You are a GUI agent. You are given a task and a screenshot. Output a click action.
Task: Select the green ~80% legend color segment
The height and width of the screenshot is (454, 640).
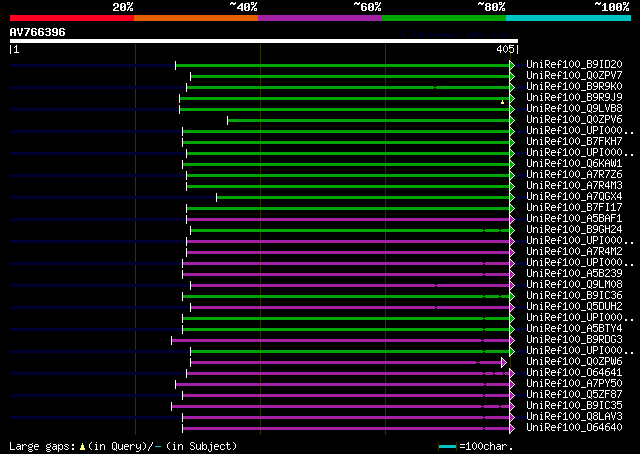pyautogui.click(x=444, y=18)
